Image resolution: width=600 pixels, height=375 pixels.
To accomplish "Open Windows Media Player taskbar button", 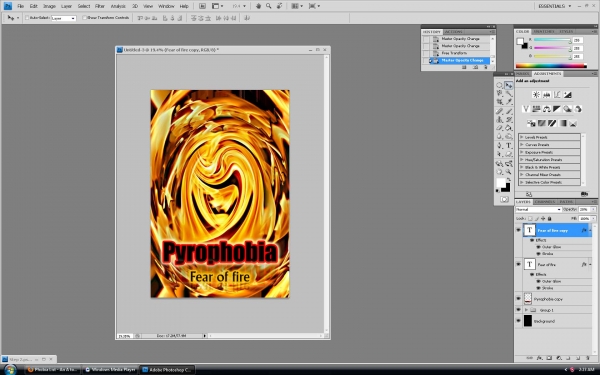I will [x=111, y=370].
